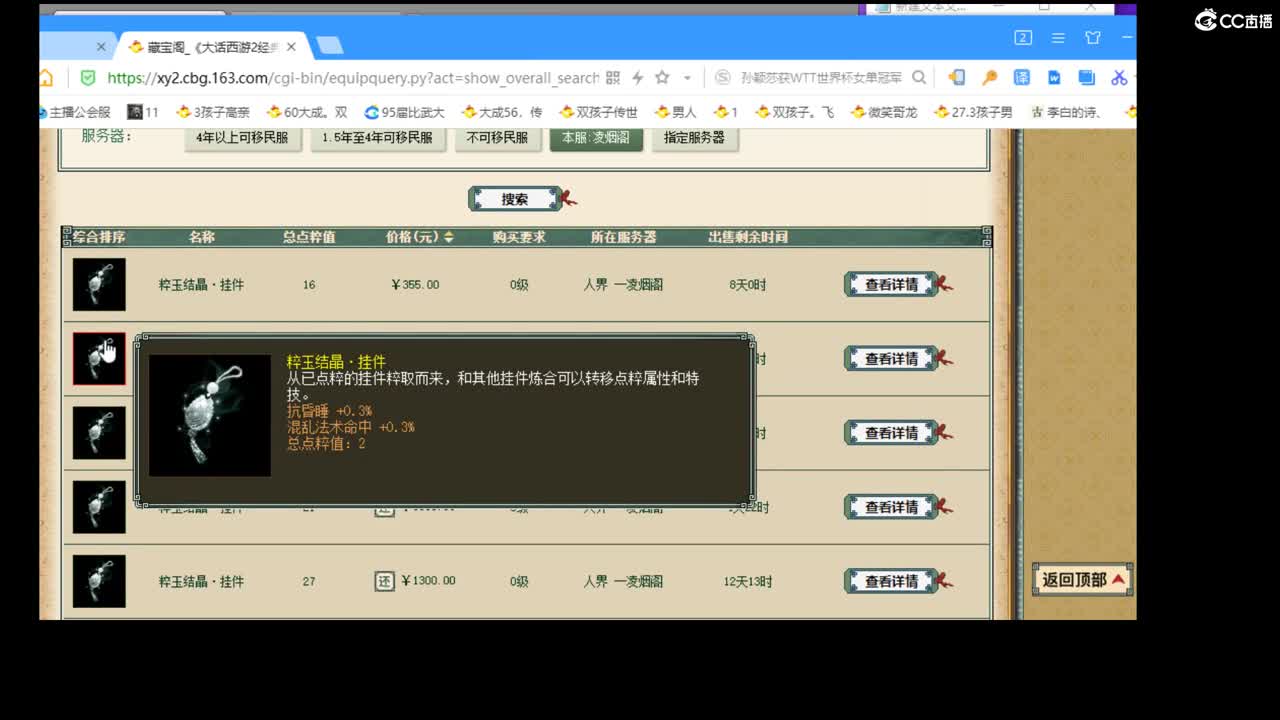Sort results by 价格(元) column
This screenshot has height=720, width=1280.
click(420, 237)
